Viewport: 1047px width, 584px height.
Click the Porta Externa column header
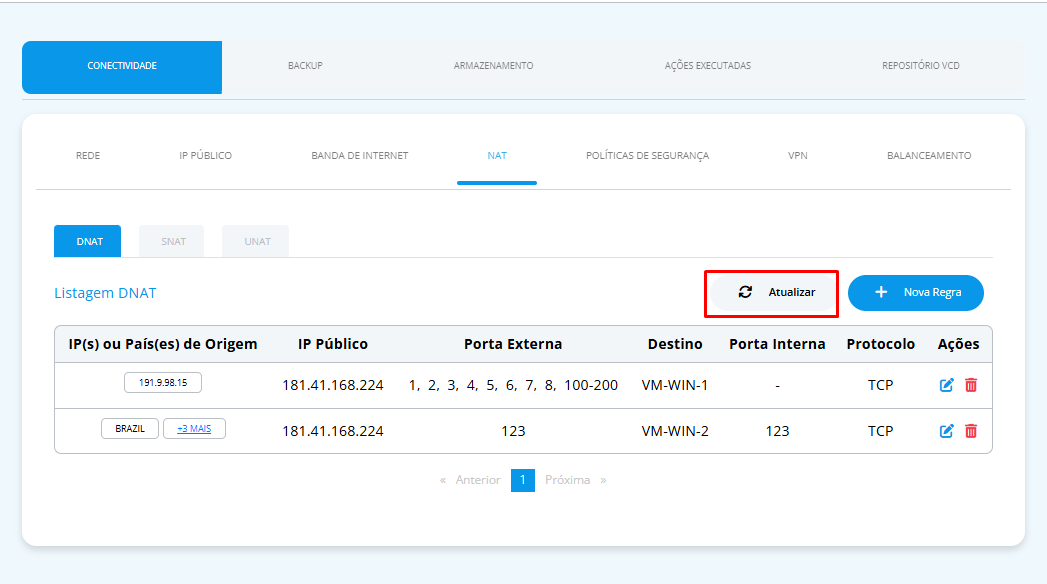pyautogui.click(x=513, y=344)
